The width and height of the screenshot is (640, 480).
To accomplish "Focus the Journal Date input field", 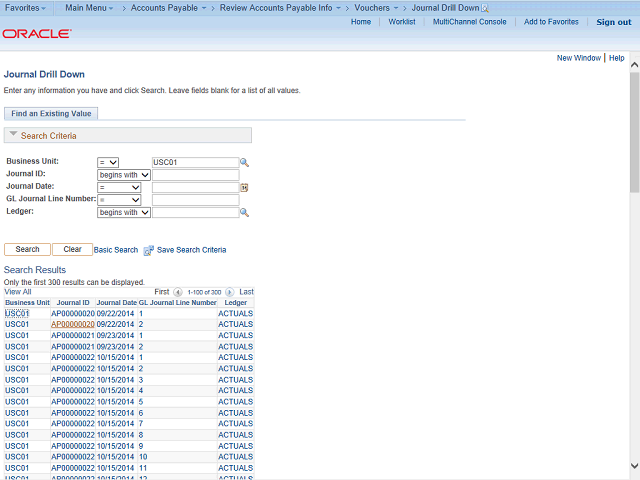I will coord(196,188).
